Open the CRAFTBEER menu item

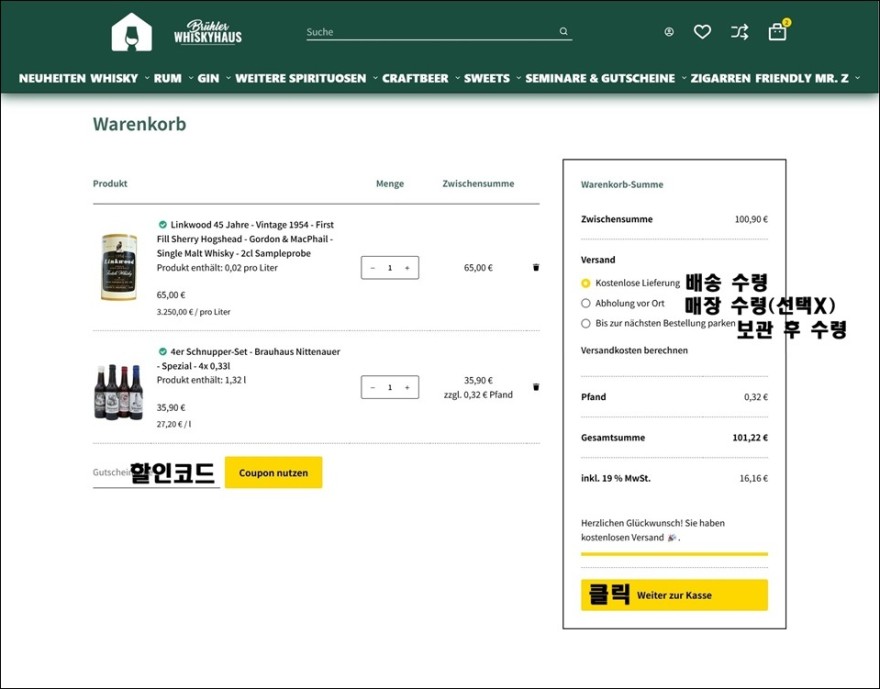pyautogui.click(x=415, y=78)
